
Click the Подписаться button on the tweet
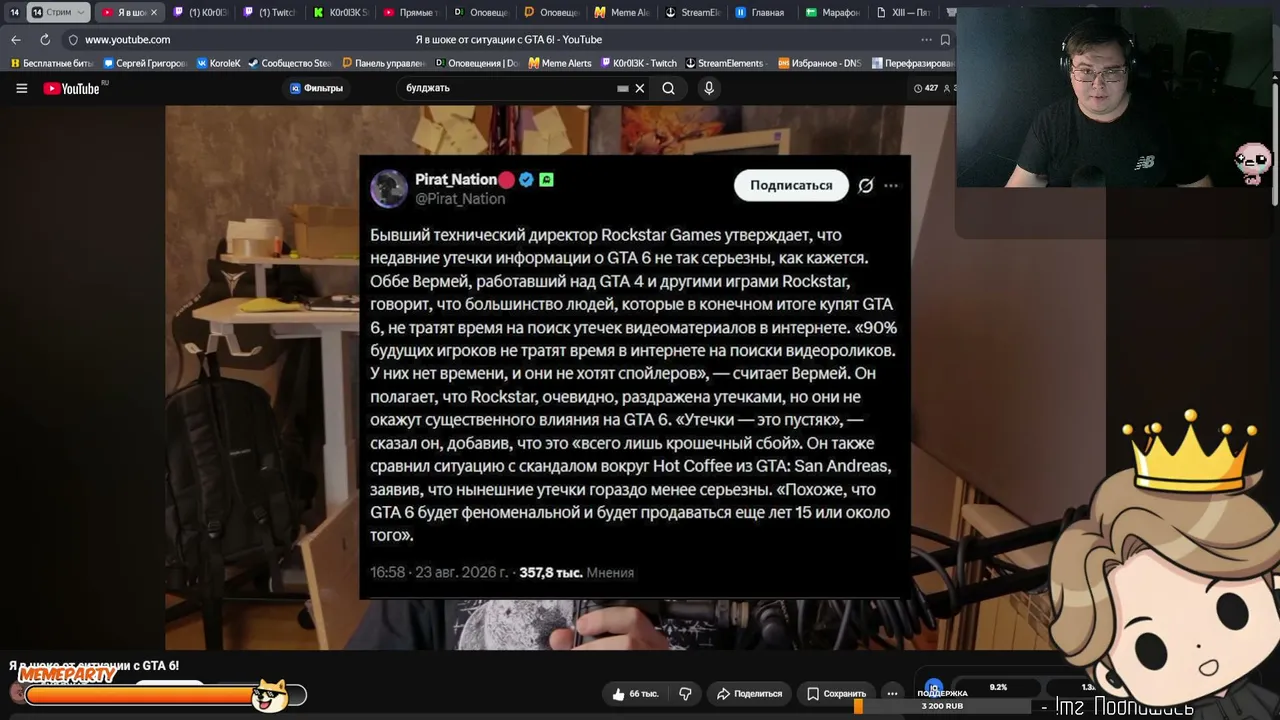(x=791, y=185)
